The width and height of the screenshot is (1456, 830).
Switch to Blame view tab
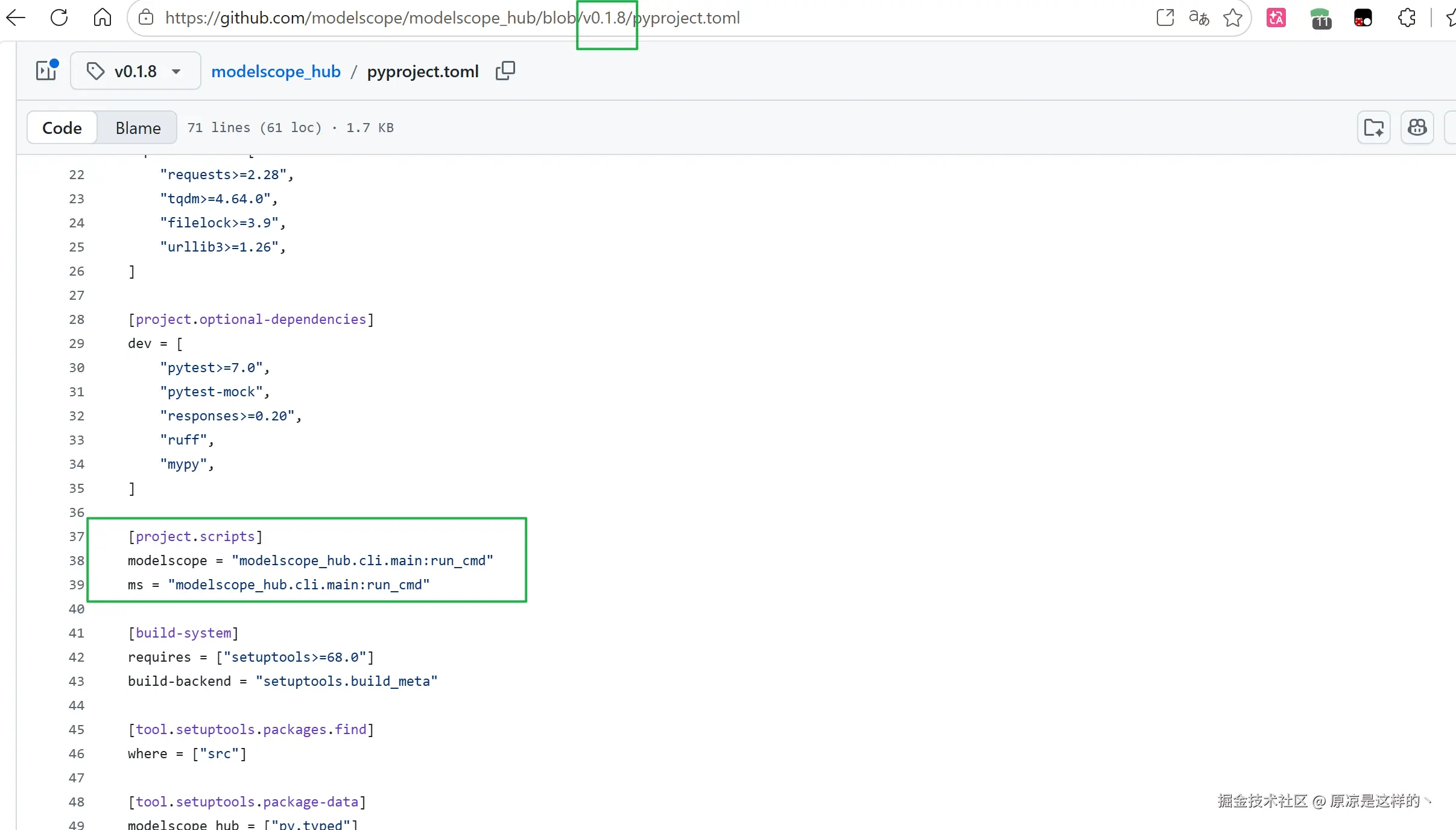(x=138, y=127)
